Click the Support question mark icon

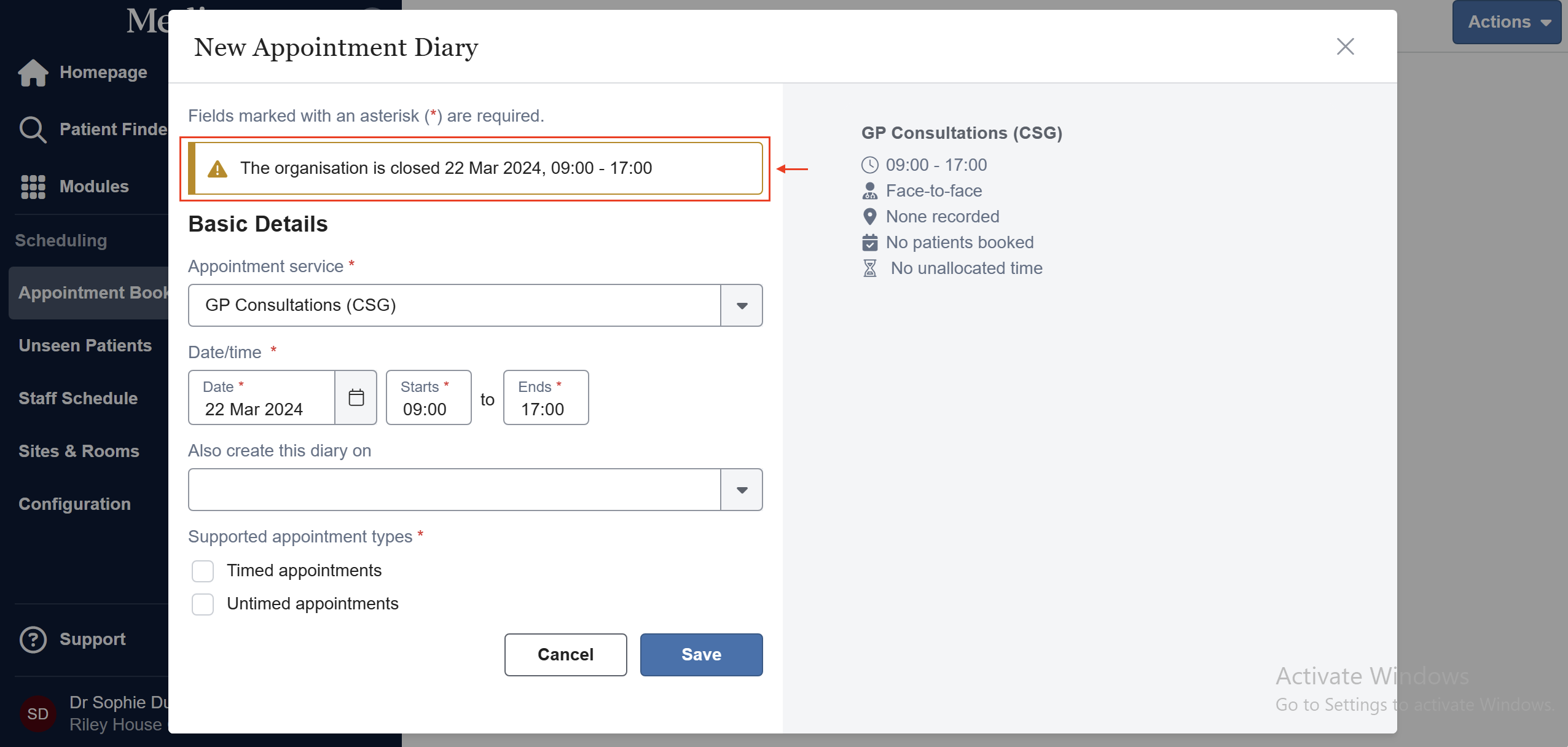[x=33, y=639]
